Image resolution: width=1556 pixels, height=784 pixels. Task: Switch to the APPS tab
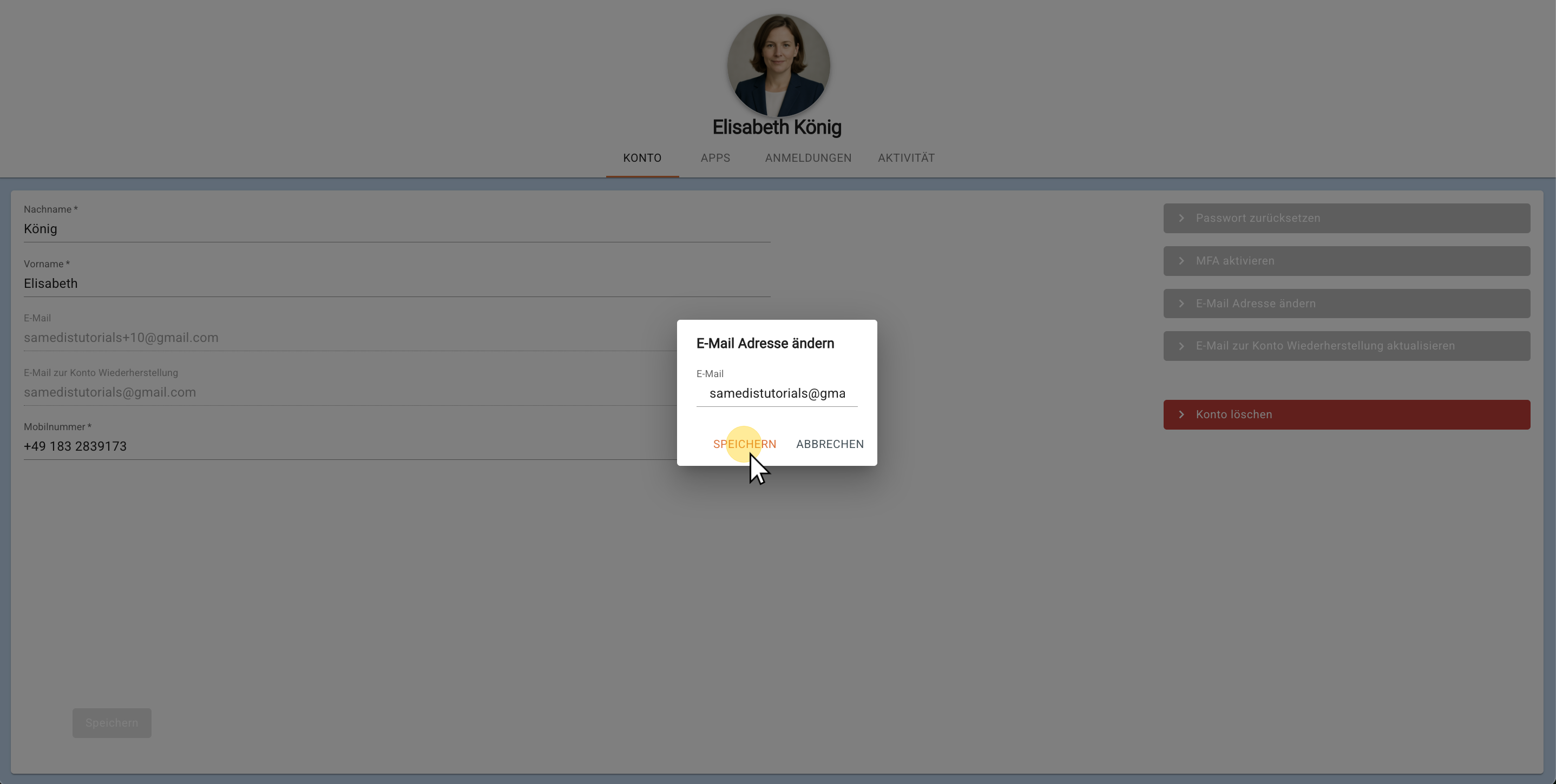[x=715, y=157]
